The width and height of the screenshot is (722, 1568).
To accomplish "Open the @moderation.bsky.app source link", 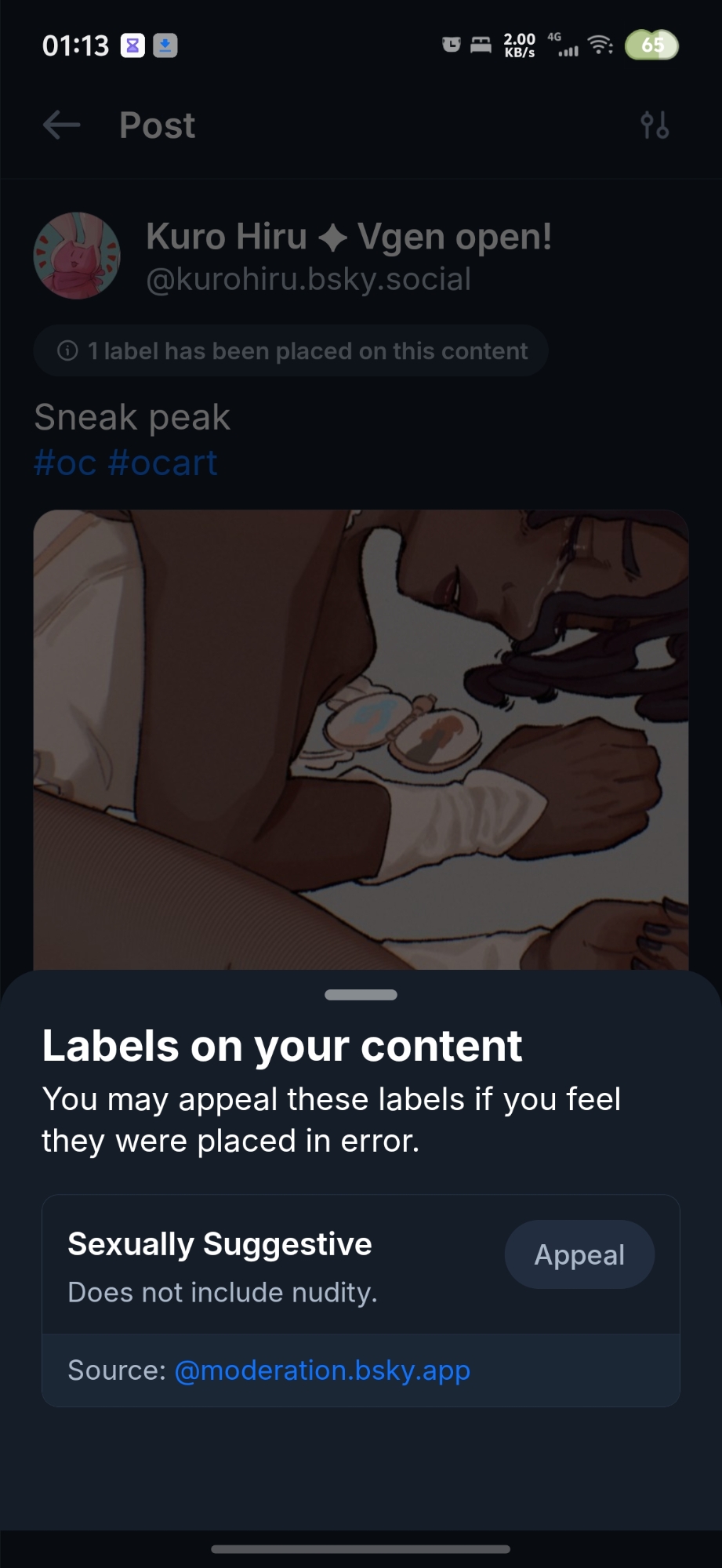I will point(322,1370).
